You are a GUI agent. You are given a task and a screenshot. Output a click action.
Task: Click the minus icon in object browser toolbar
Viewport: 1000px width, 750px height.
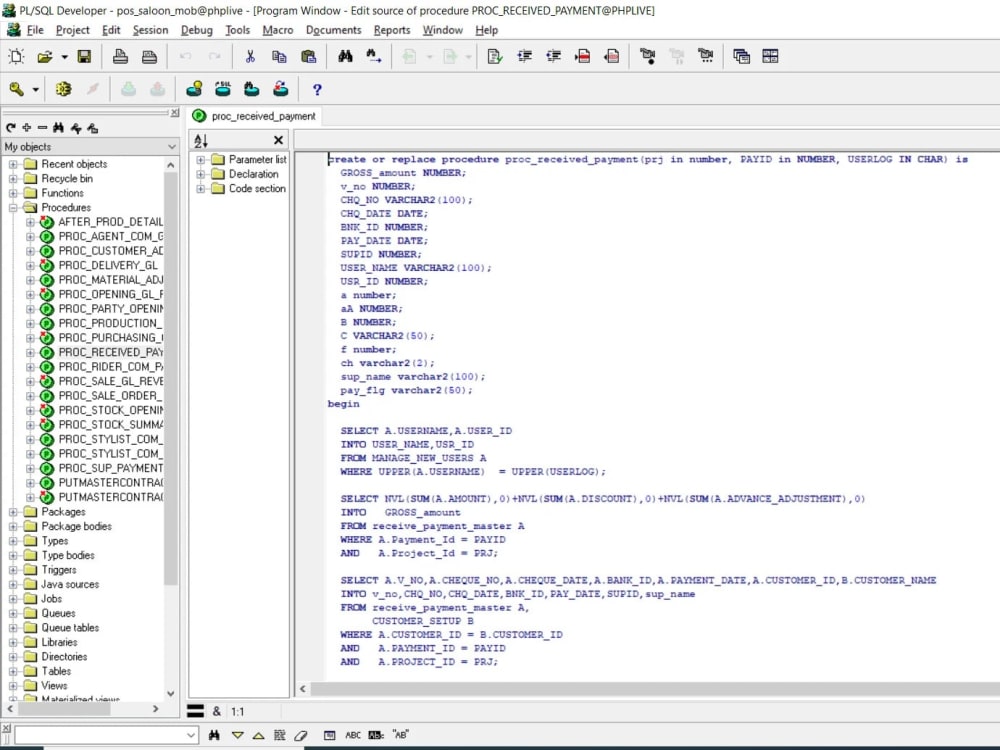42,128
